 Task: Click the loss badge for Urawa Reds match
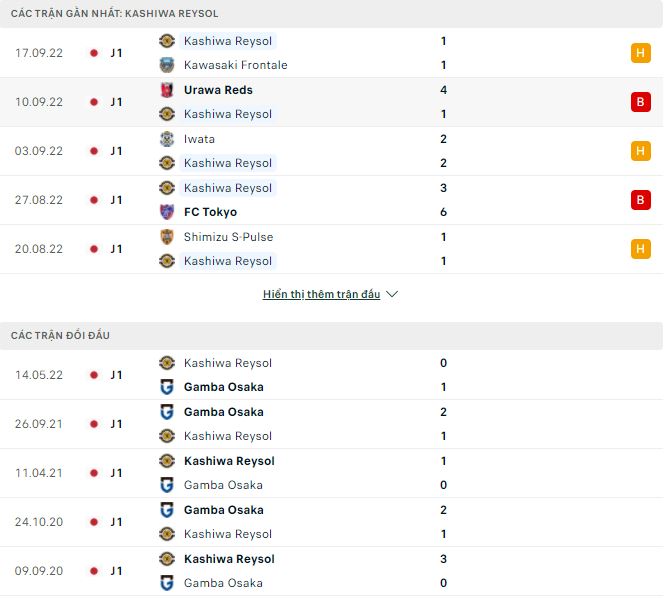tap(641, 102)
